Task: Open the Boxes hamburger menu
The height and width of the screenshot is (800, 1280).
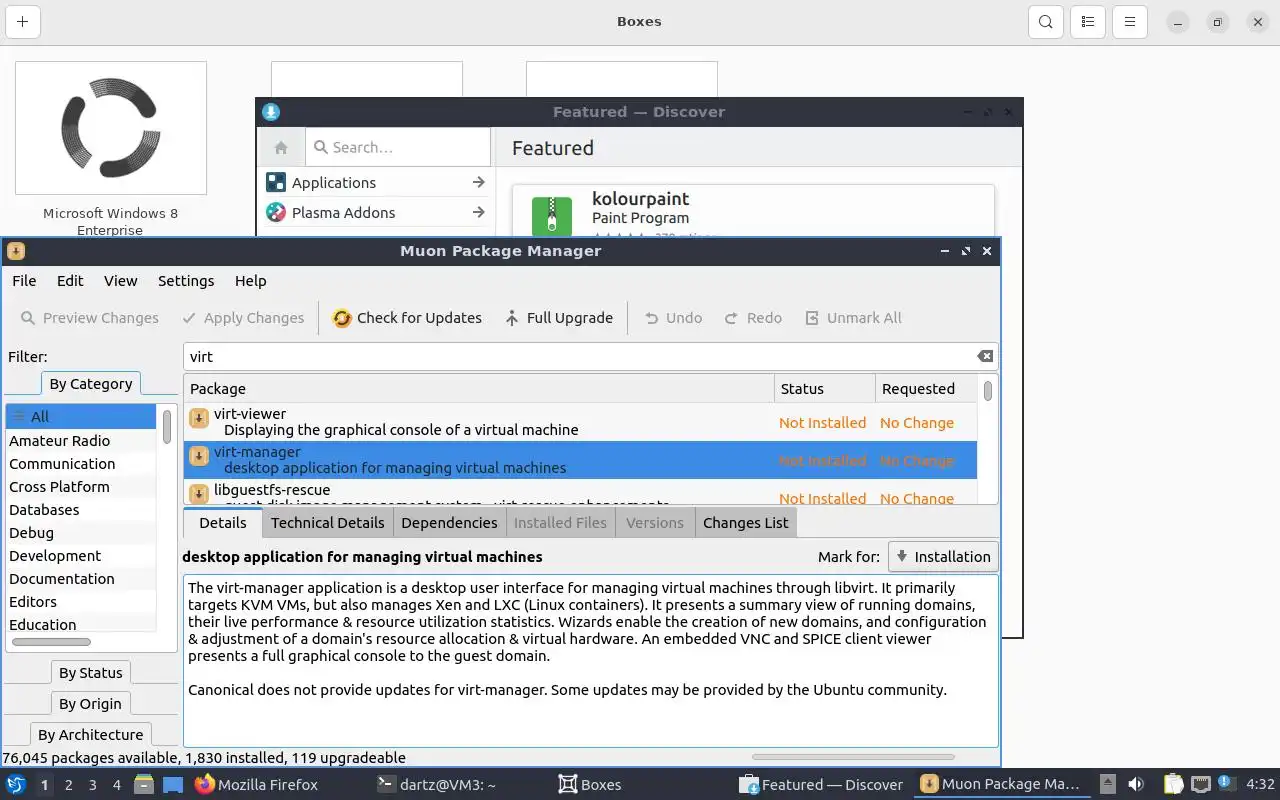Action: click(x=1129, y=22)
